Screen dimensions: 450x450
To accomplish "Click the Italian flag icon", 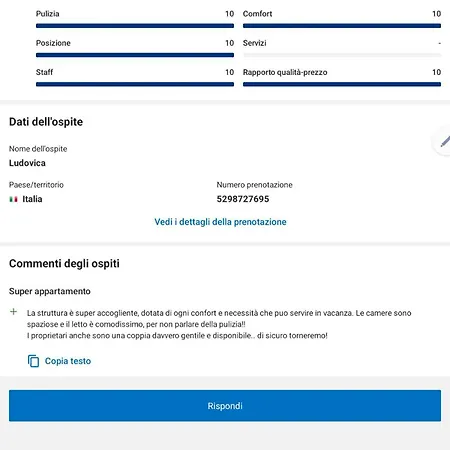I will click(13, 199).
